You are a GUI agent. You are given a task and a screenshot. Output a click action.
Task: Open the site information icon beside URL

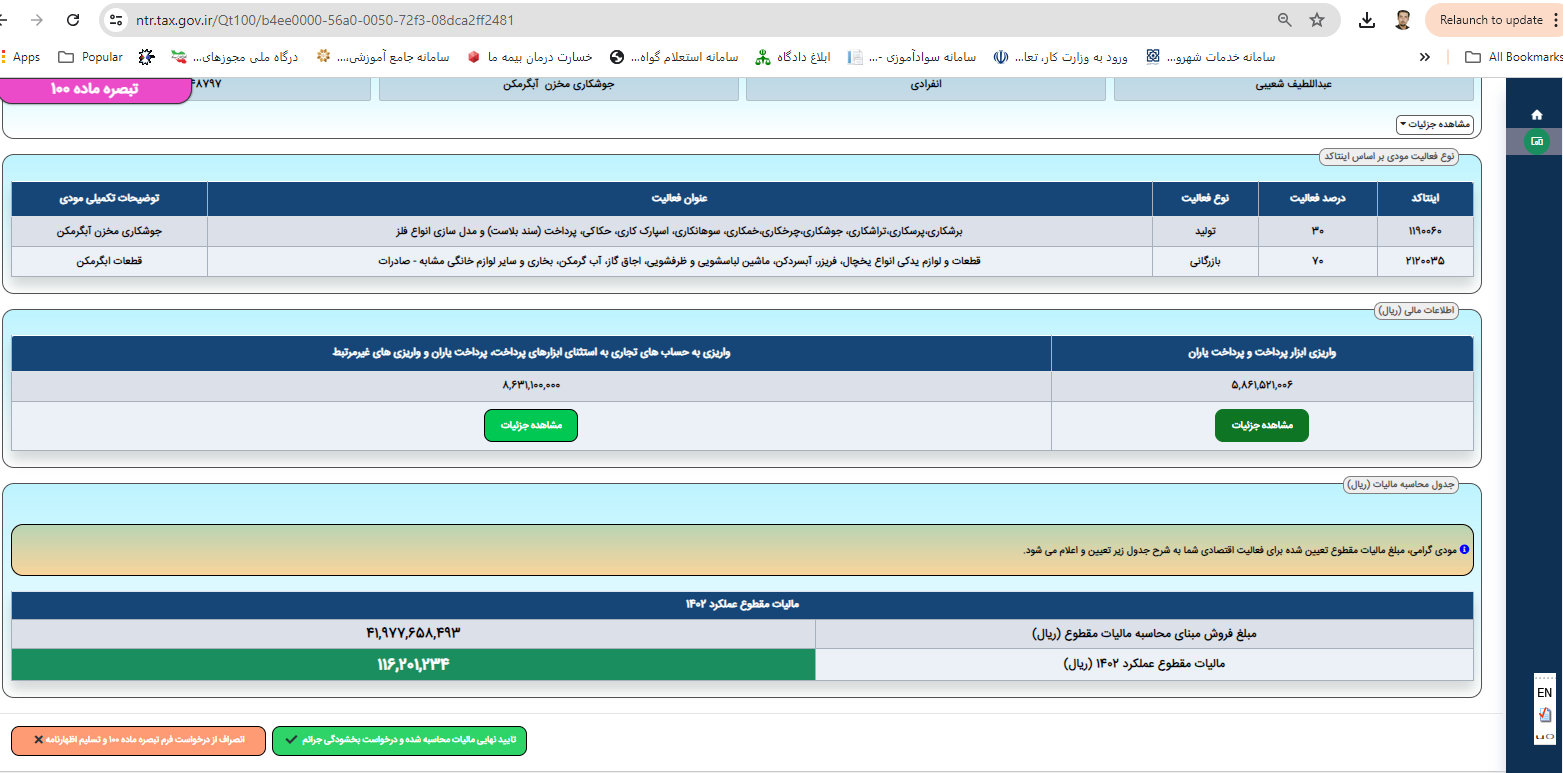pyautogui.click(x=117, y=20)
